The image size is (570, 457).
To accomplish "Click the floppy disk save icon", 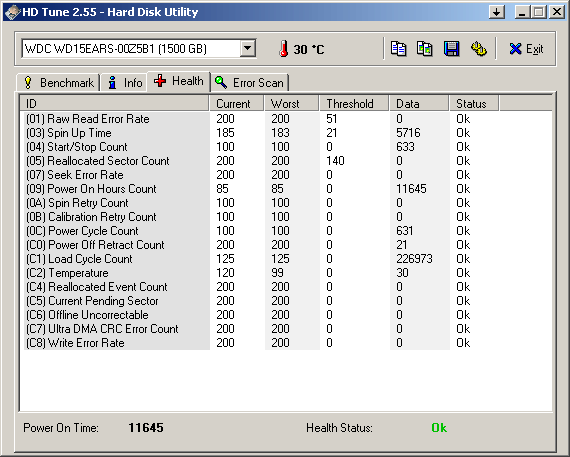I will (x=451, y=49).
